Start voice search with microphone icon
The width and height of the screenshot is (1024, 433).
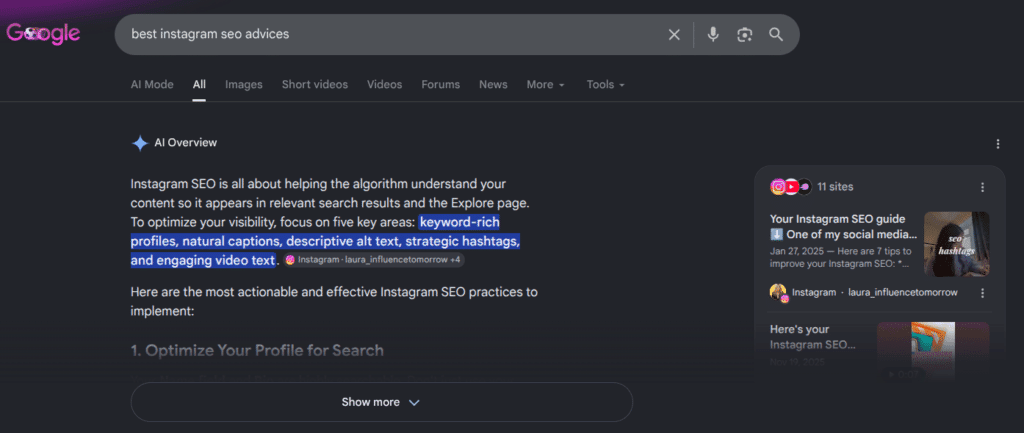click(x=713, y=35)
